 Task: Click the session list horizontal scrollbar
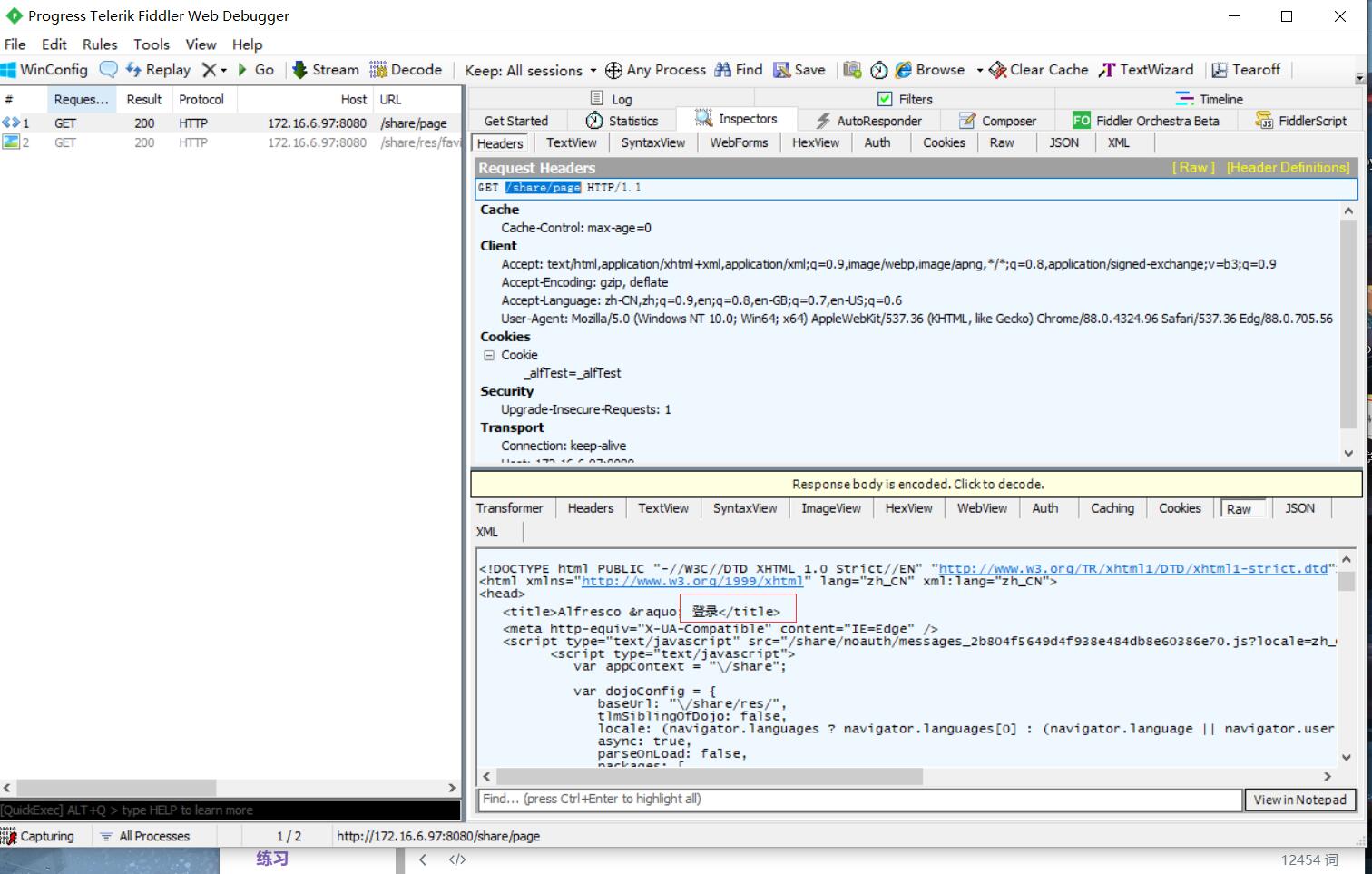116,788
